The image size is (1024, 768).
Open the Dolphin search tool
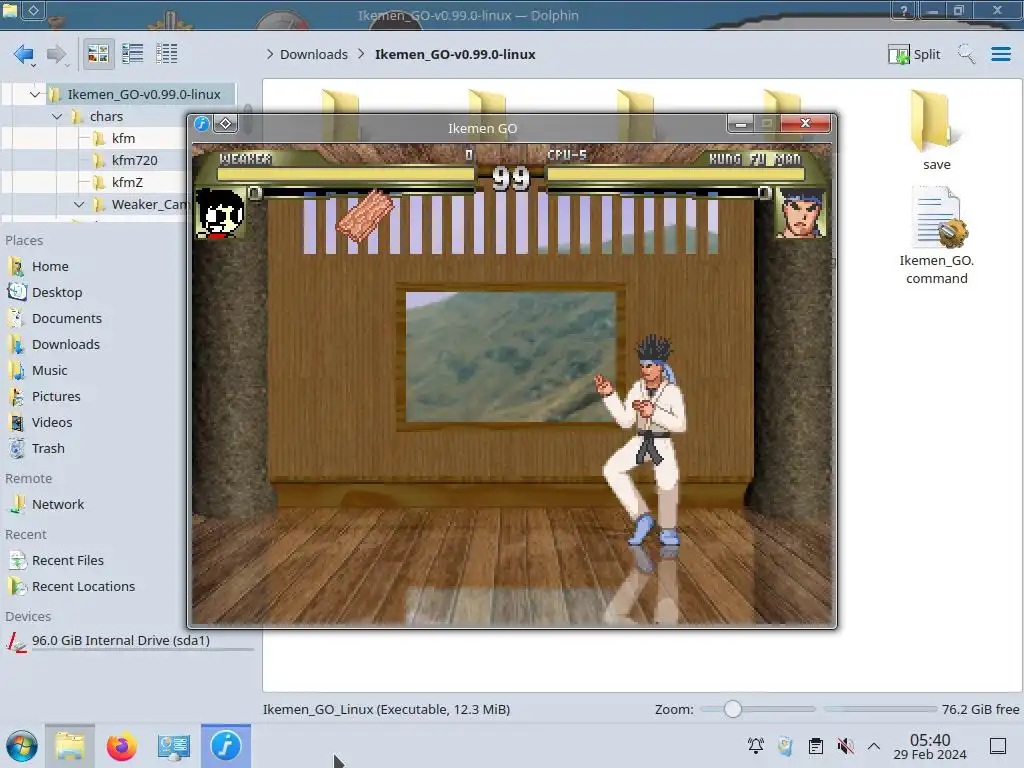coord(967,54)
